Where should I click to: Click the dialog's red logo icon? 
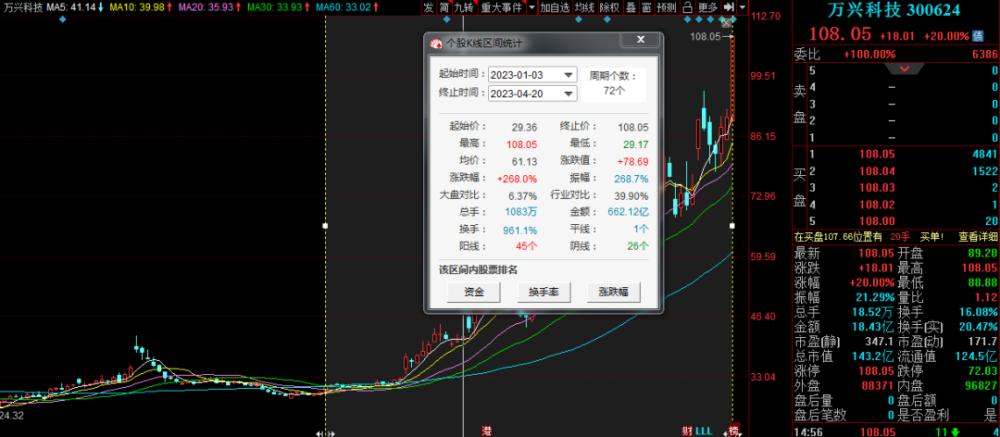pos(436,43)
